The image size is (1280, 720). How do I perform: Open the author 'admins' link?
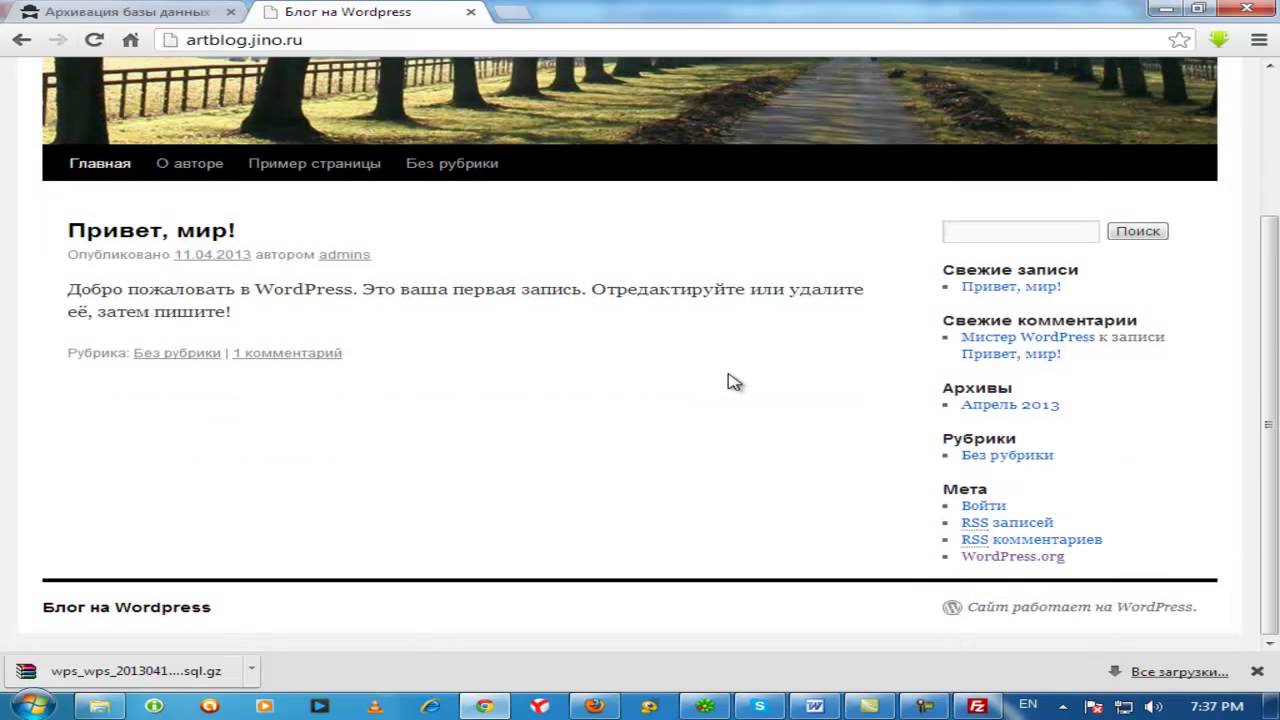tap(344, 254)
